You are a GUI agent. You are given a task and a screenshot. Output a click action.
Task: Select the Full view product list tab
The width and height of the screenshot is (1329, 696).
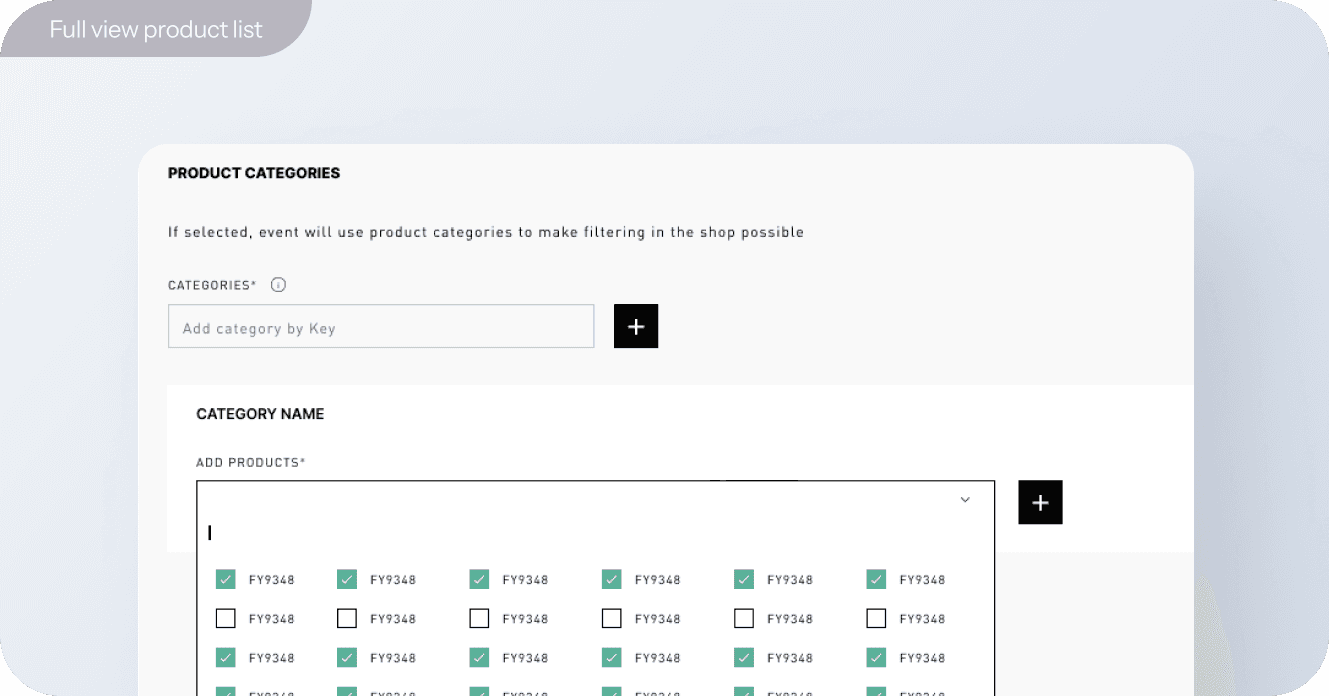coord(156,29)
